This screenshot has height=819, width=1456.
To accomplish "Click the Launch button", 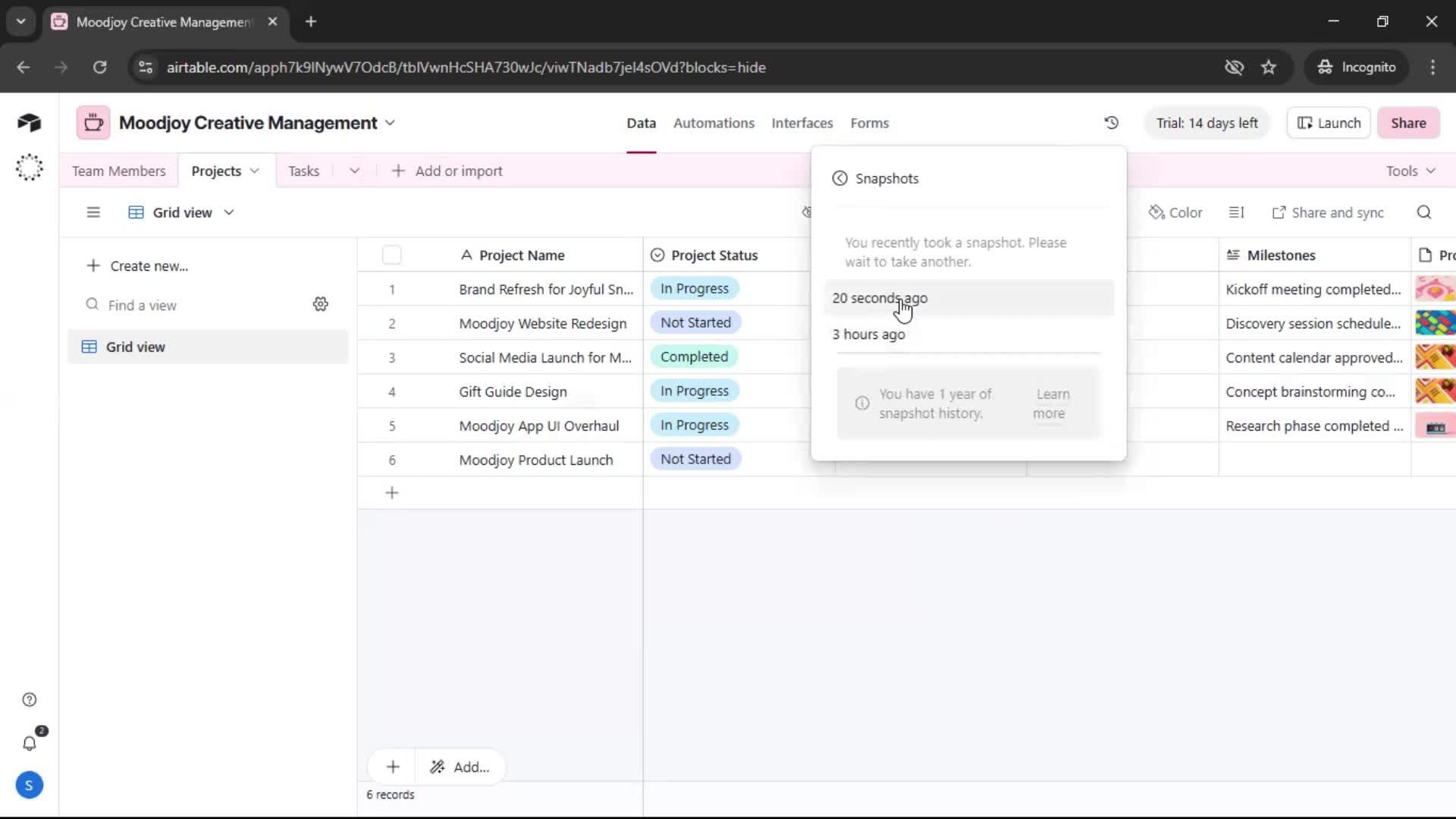I will 1329,123.
